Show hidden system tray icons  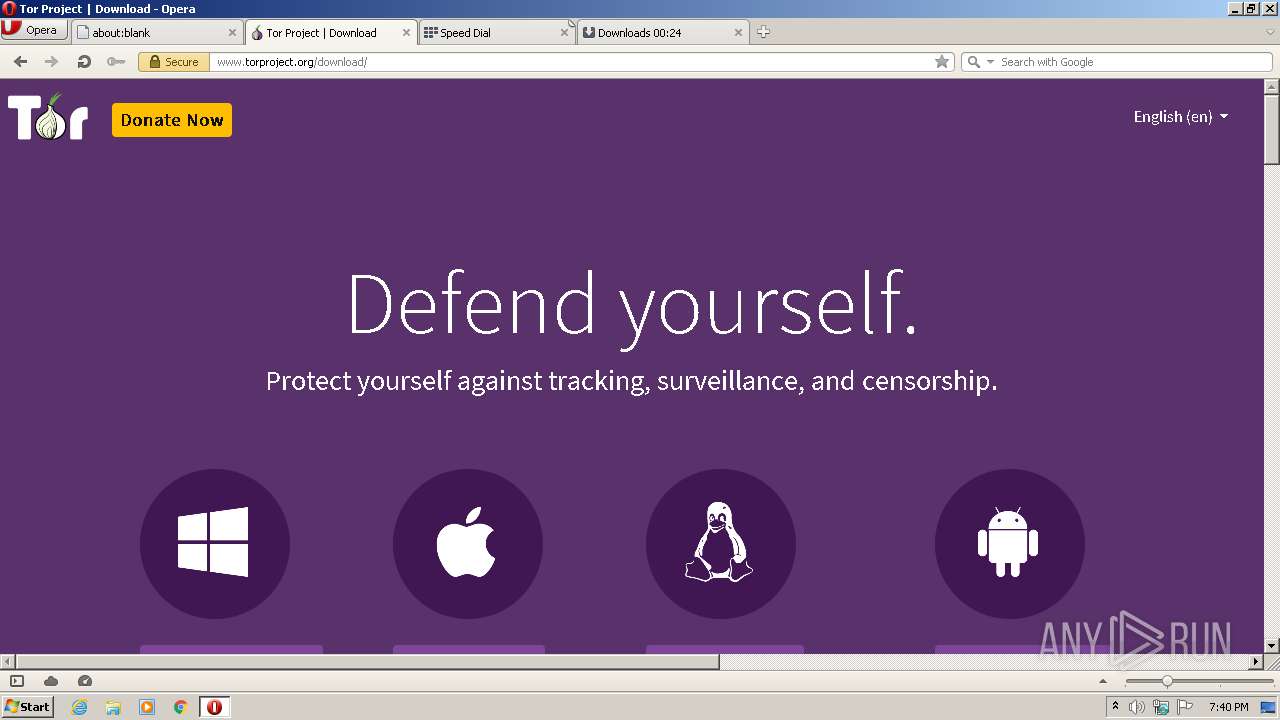coord(1115,707)
